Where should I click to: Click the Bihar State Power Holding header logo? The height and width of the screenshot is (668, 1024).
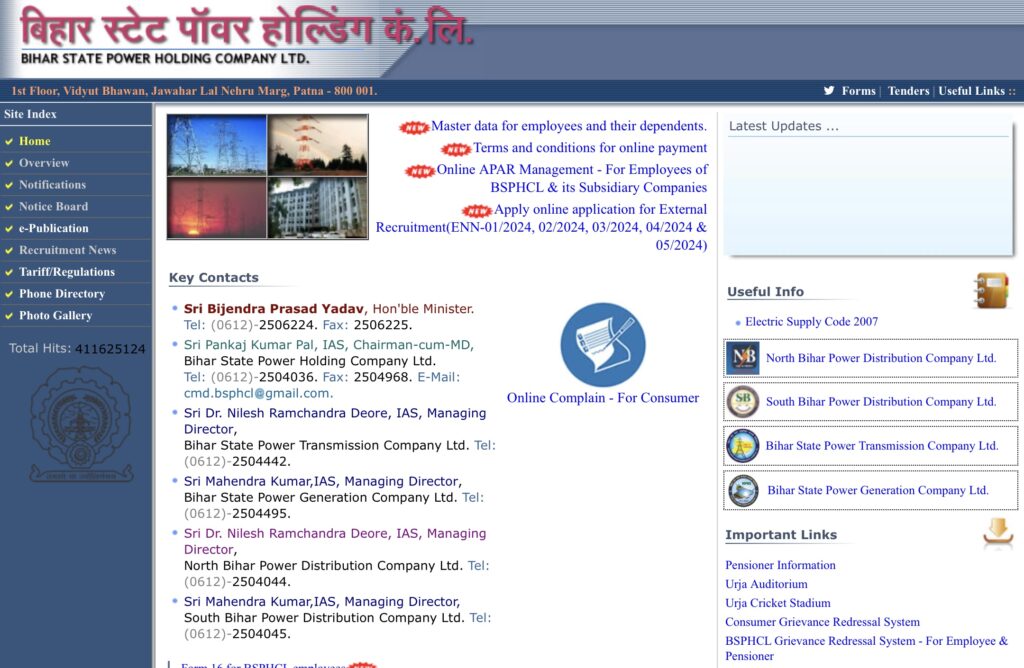point(247,36)
